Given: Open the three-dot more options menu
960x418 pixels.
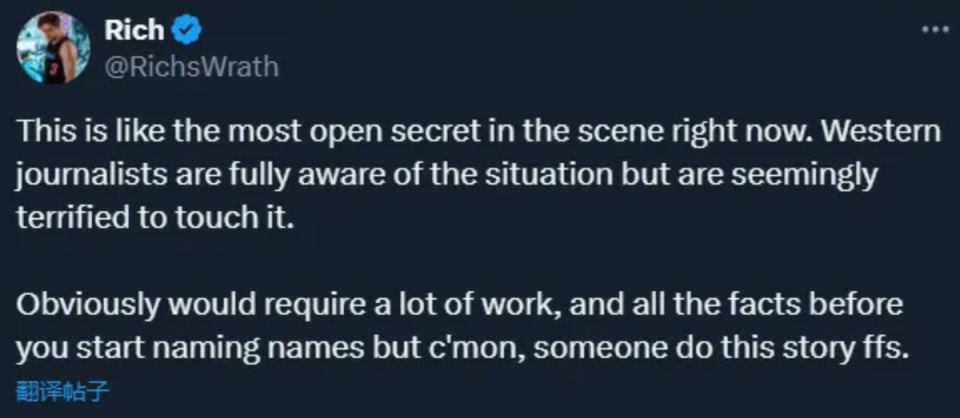Looking at the screenshot, I should click(934, 29).
